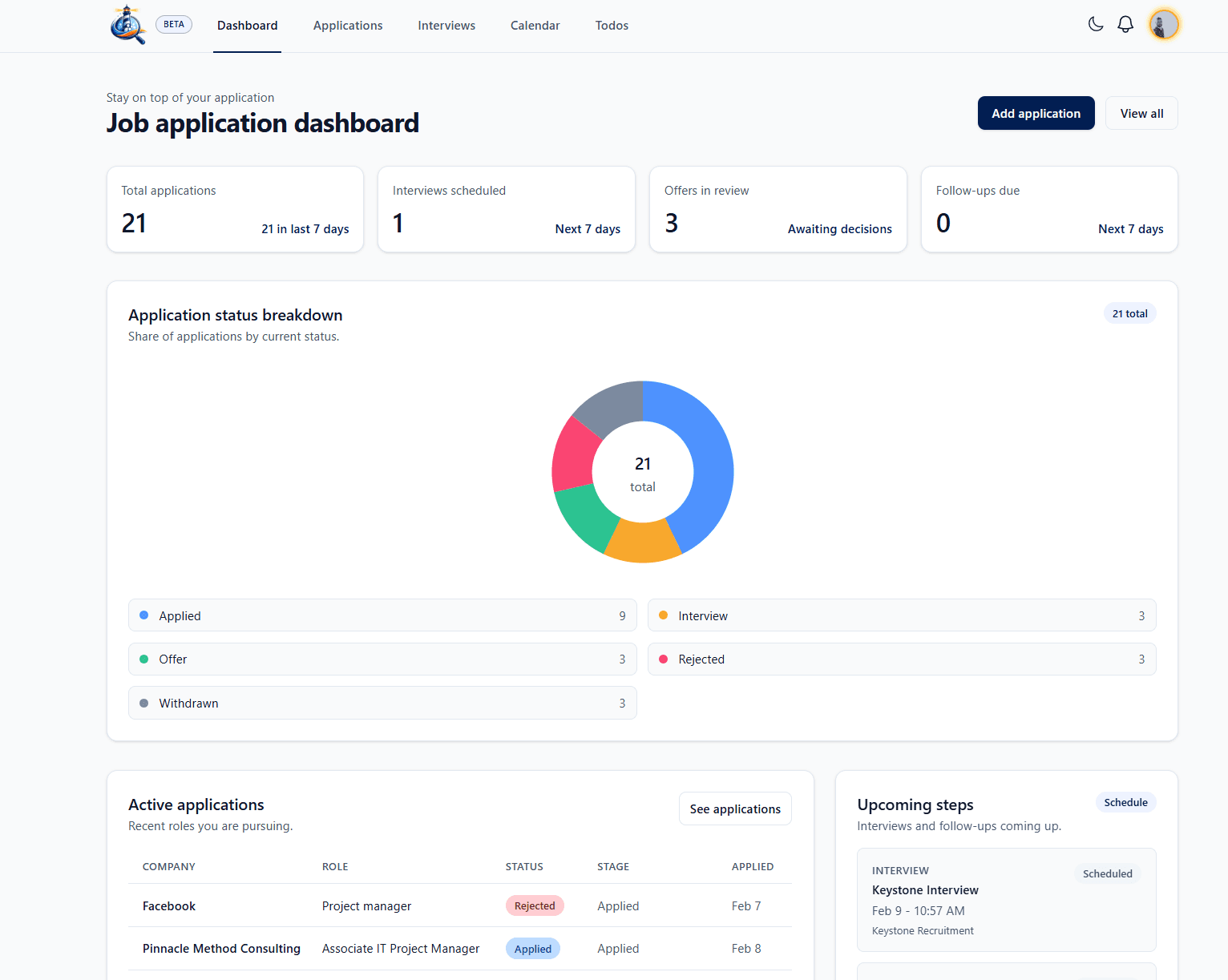Click the Add application button
This screenshot has height=980, width=1228.
pyautogui.click(x=1036, y=113)
